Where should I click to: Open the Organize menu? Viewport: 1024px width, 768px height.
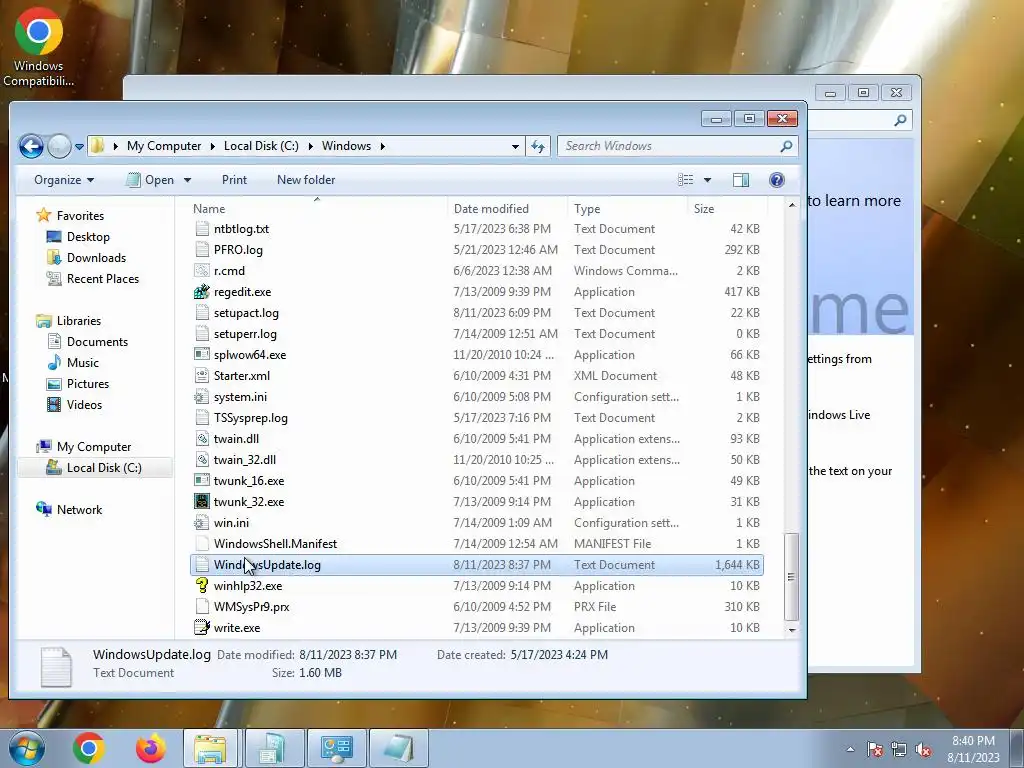click(64, 180)
